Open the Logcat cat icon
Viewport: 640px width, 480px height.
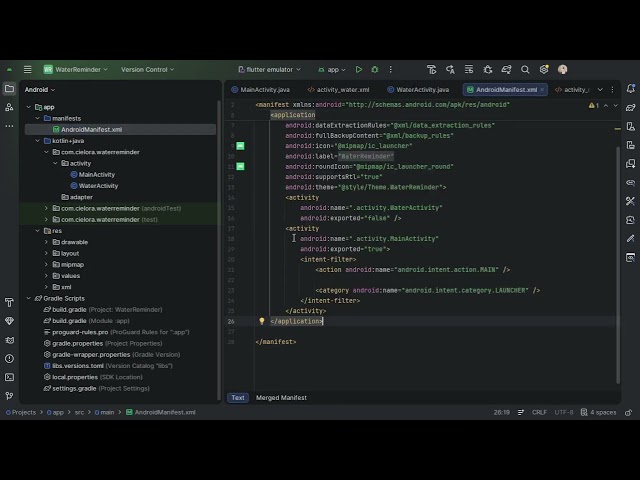point(9,340)
